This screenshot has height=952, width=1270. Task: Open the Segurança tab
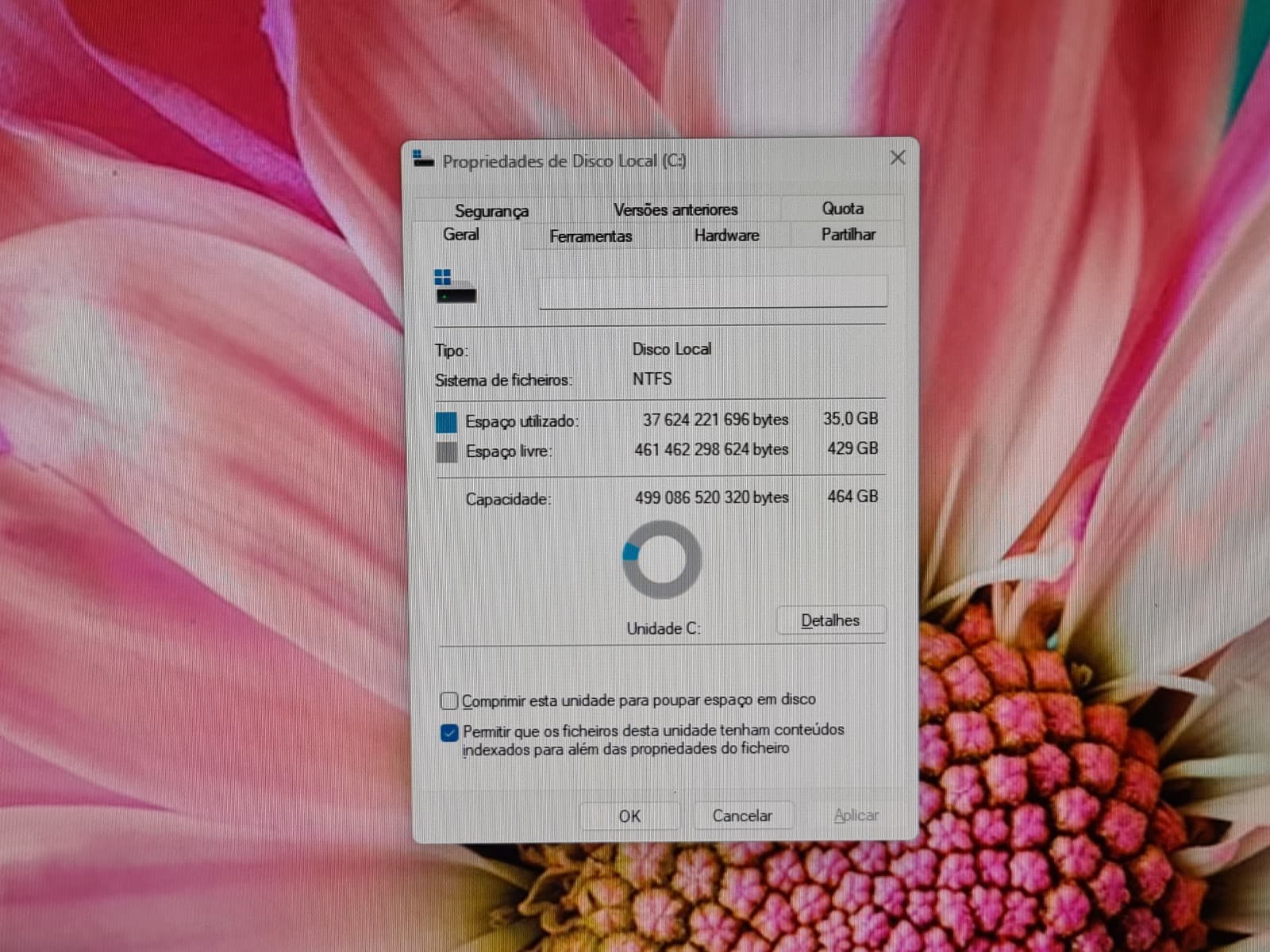point(491,210)
